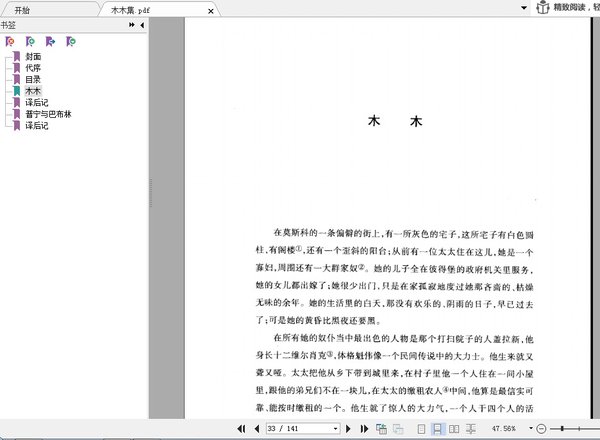
Task: Go to the next page
Action: (x=348, y=429)
